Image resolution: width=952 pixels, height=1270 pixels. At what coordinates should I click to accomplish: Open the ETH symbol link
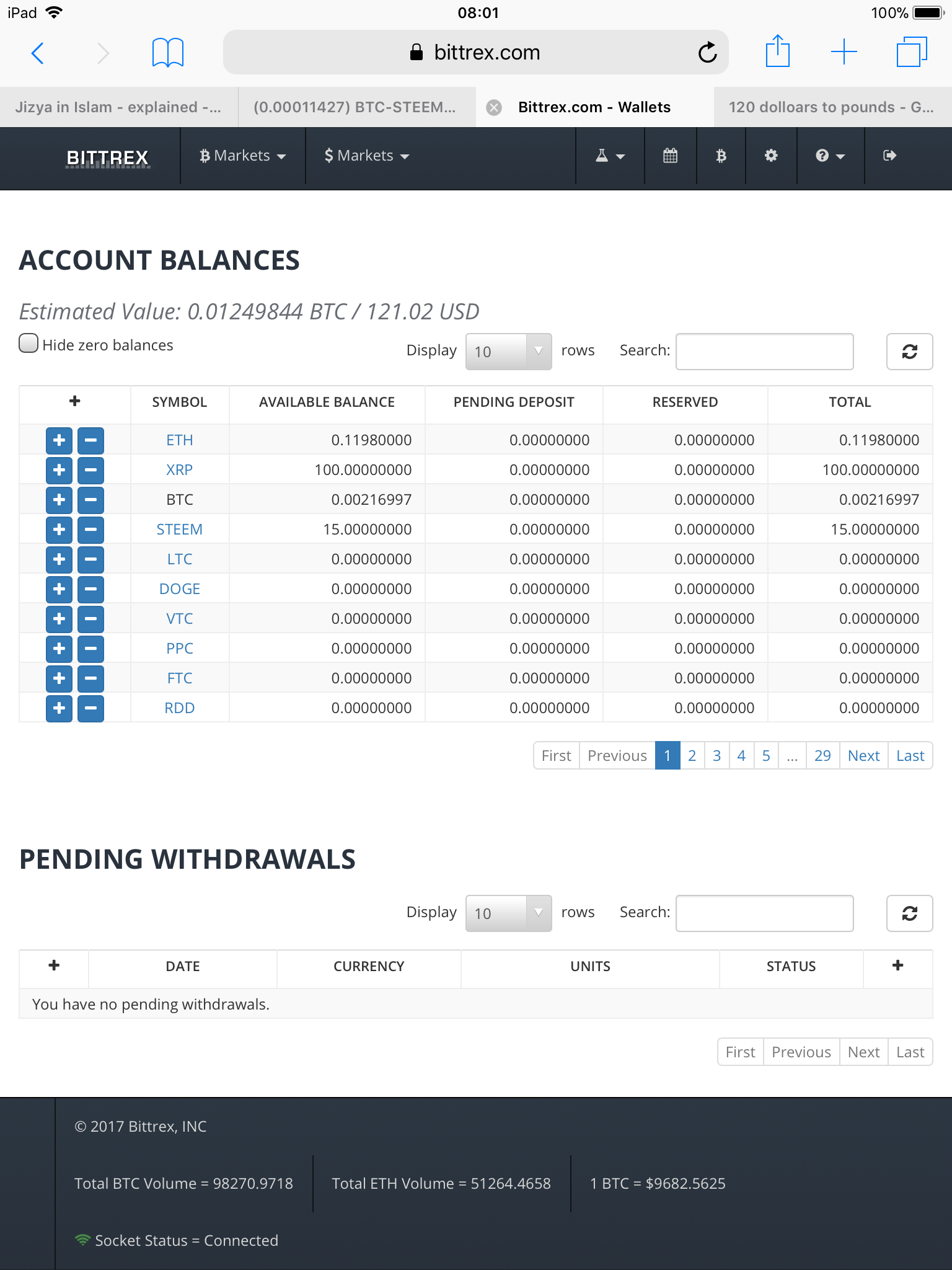(180, 440)
